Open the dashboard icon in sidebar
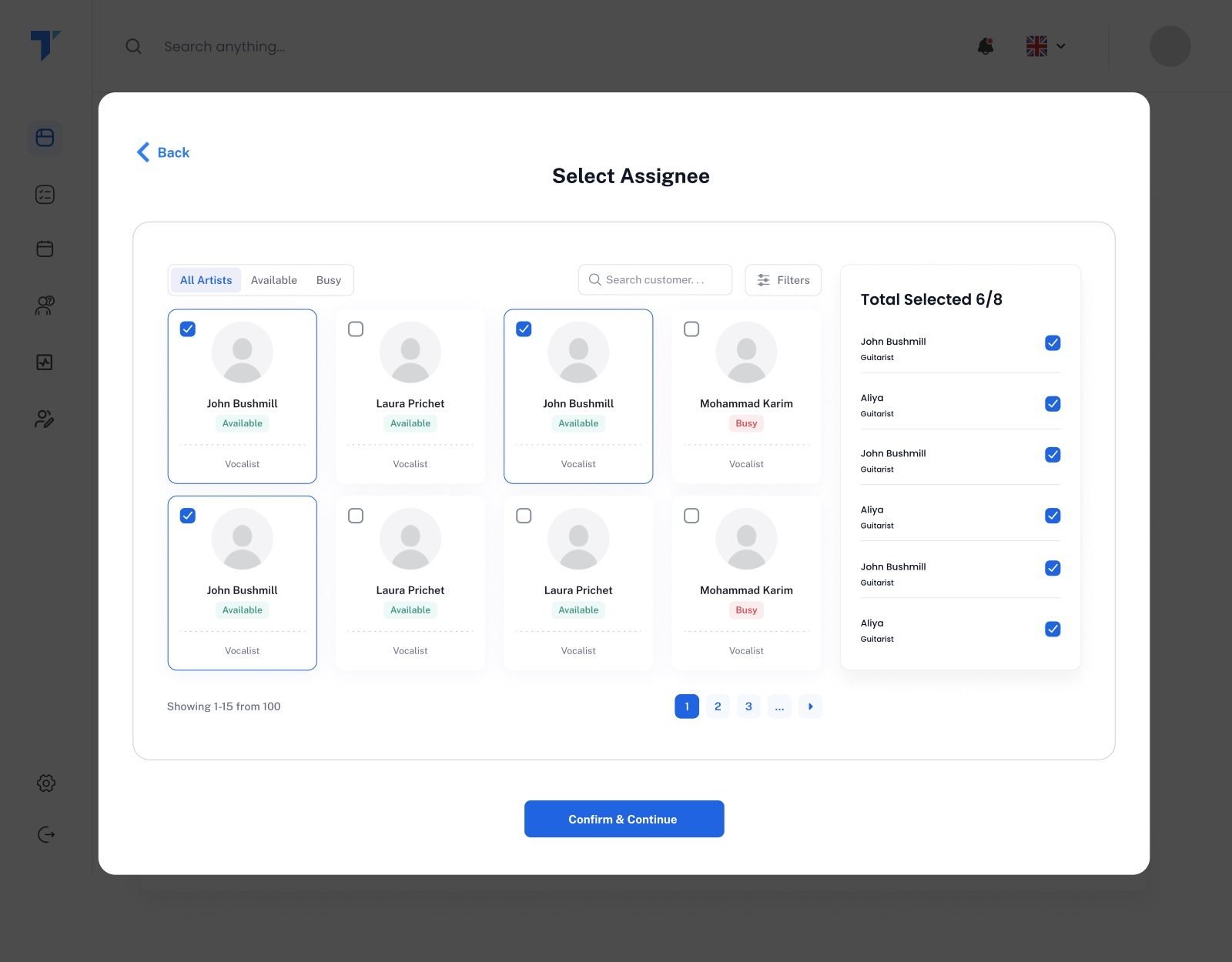This screenshot has height=962, width=1232. click(45, 138)
